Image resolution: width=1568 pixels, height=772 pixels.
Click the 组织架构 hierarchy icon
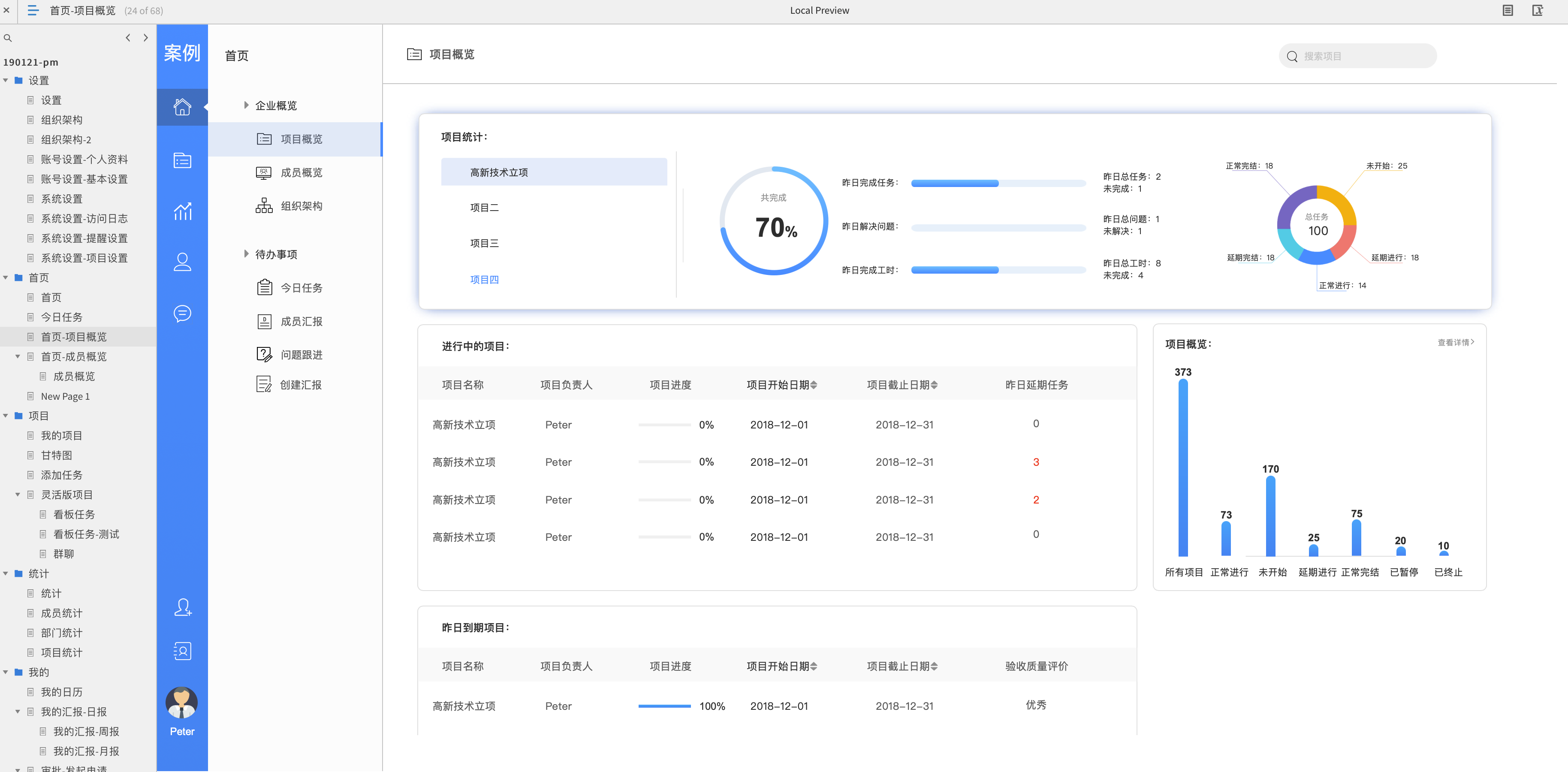pos(264,206)
